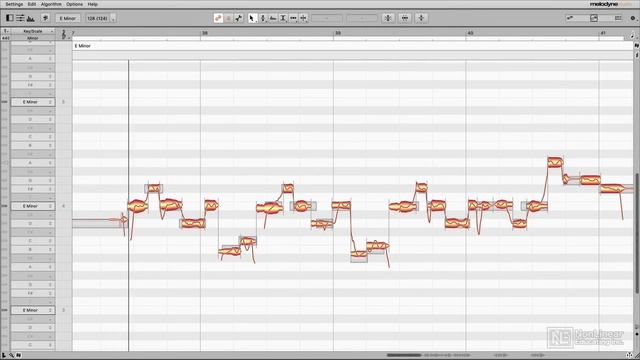
Task: Open the Quantize Time macro
Action: [x=404, y=18]
